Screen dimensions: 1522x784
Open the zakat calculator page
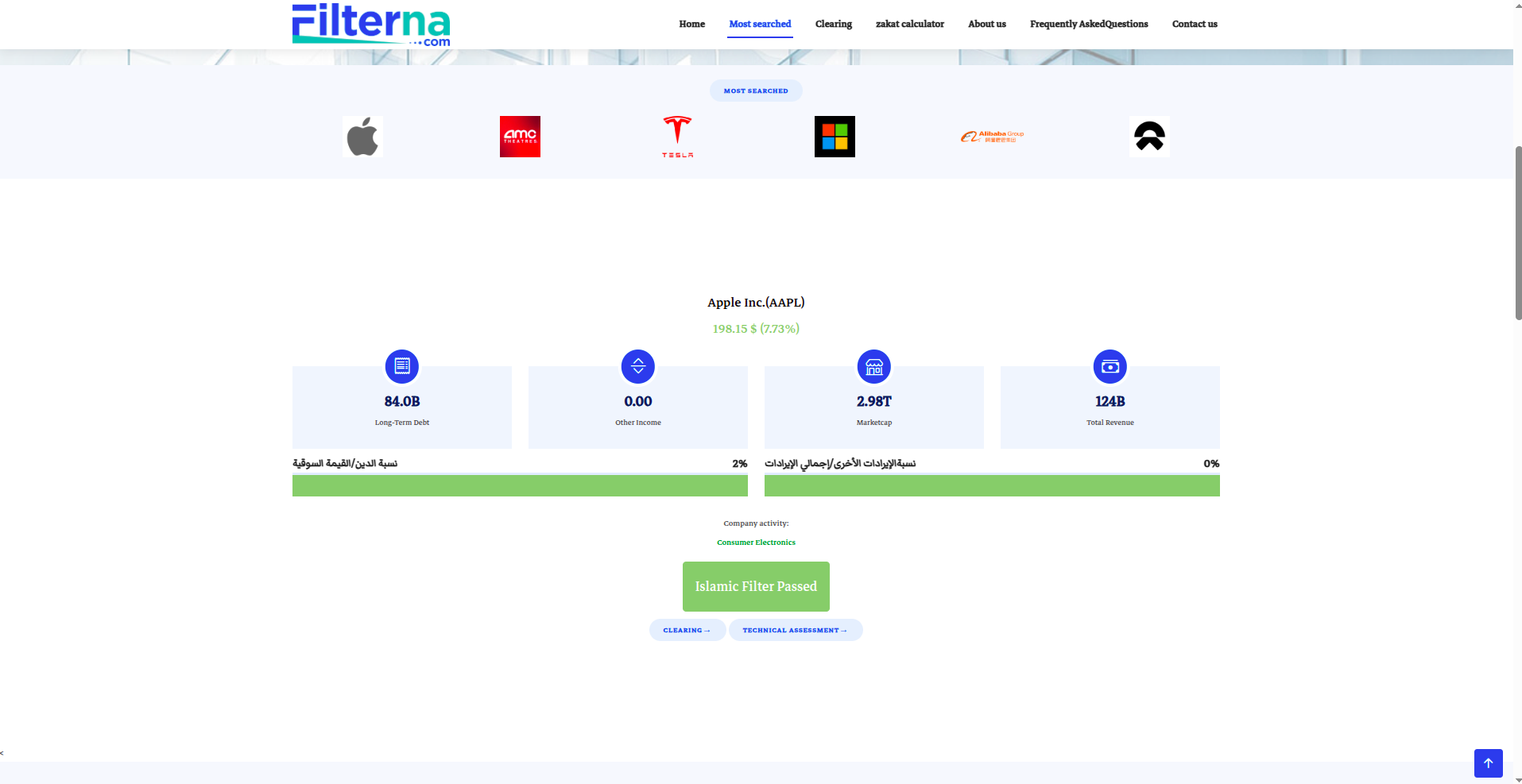pos(909,24)
